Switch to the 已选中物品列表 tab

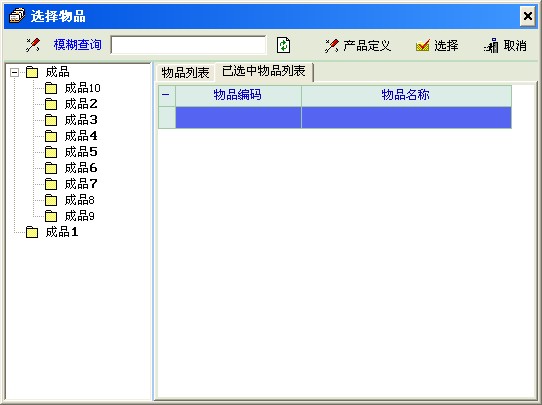[x=264, y=71]
